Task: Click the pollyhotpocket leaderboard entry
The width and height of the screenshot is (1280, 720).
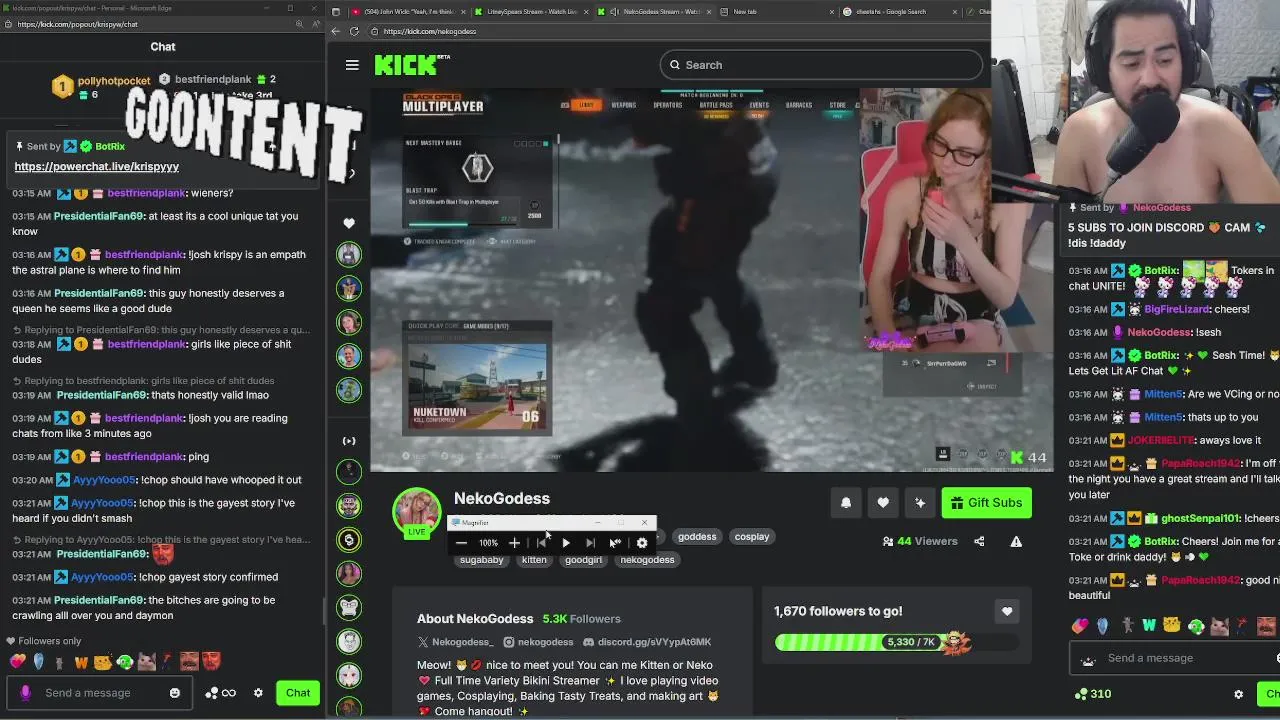Action: pos(102,86)
